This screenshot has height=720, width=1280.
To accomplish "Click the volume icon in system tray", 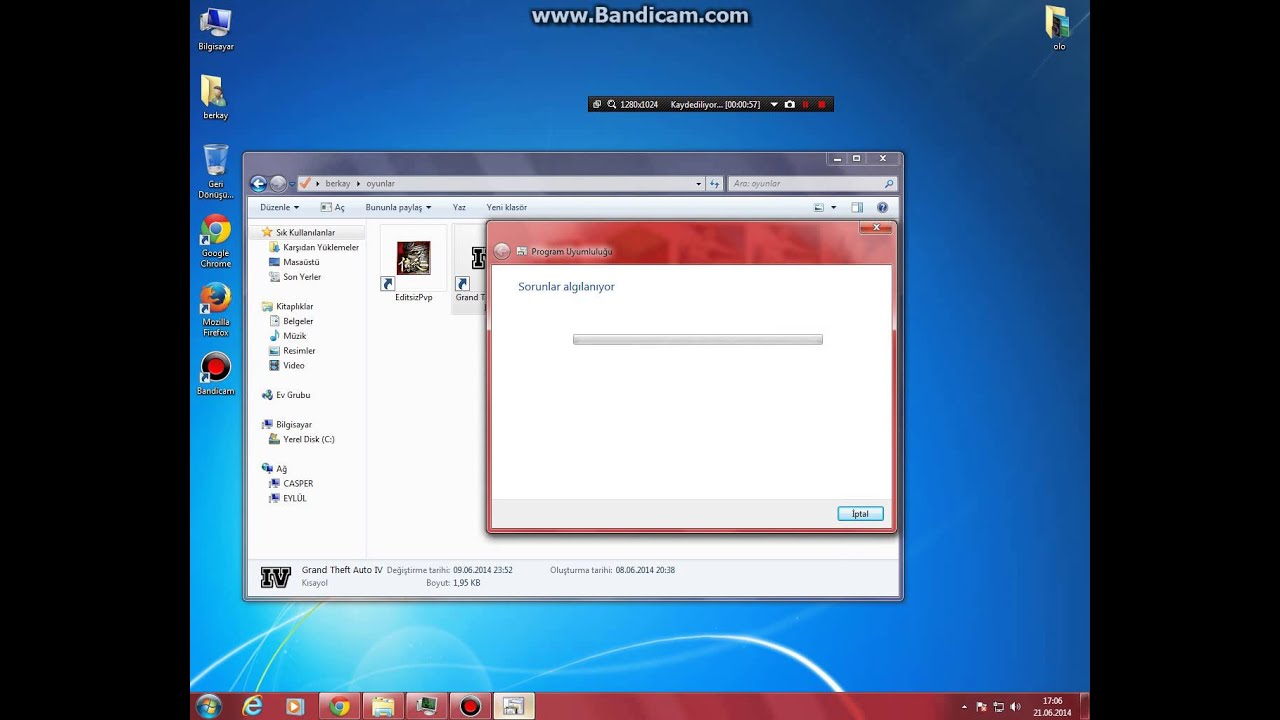I will 1015,707.
